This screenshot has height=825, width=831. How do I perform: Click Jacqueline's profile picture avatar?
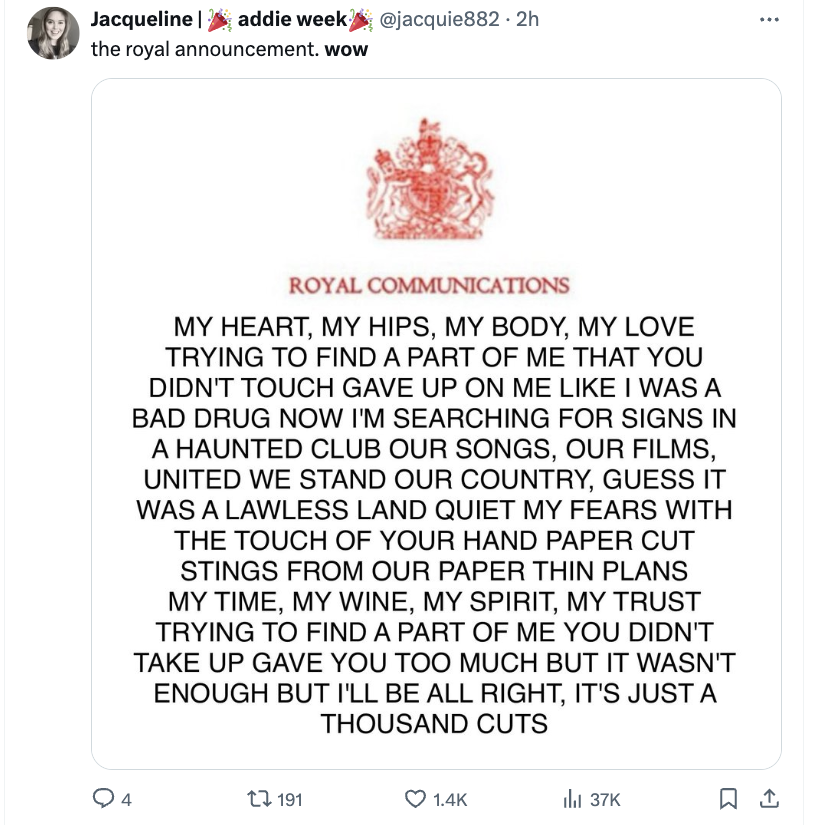[53, 35]
